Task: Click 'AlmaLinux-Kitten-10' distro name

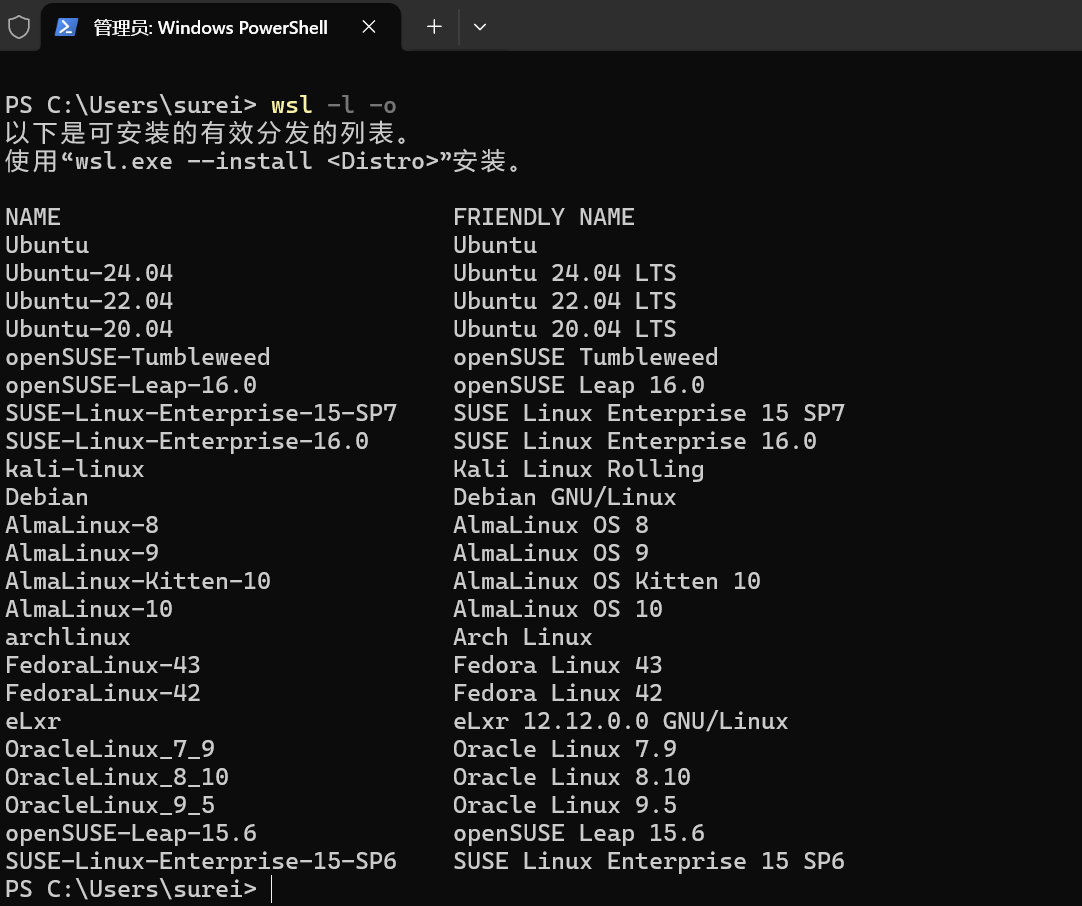Action: click(x=138, y=581)
